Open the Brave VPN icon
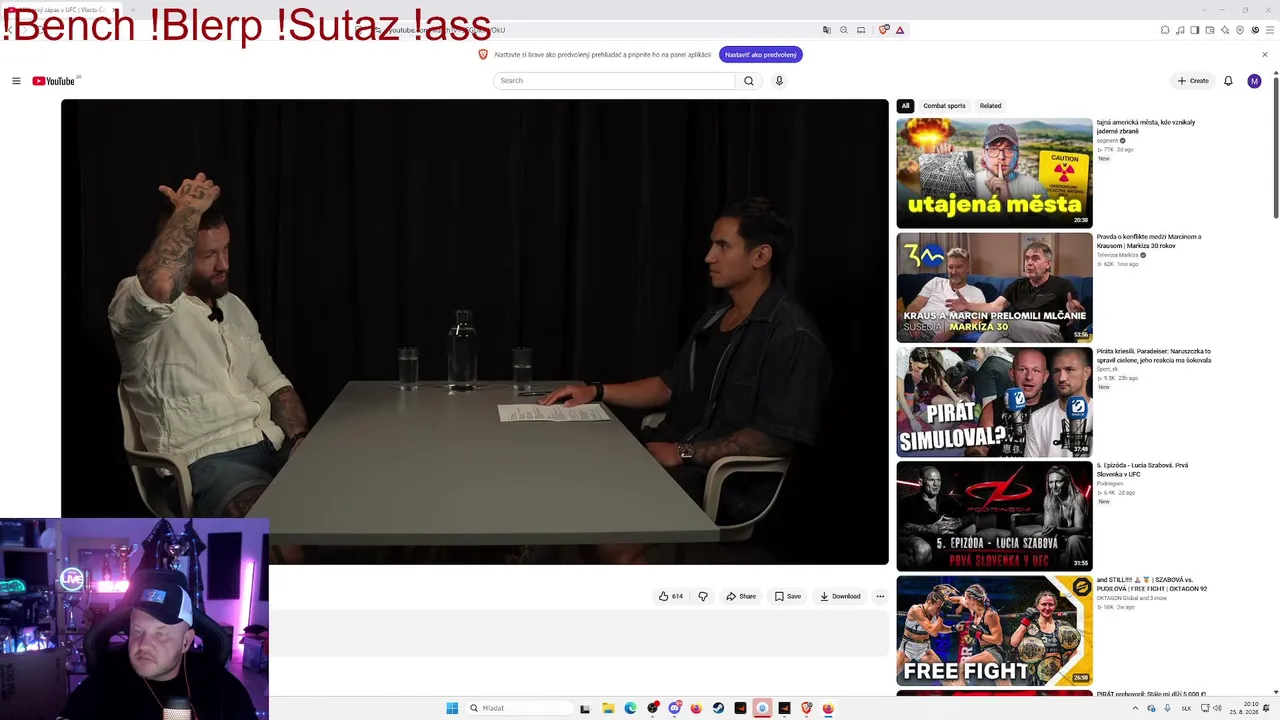The width and height of the screenshot is (1280, 720). coord(1241,30)
